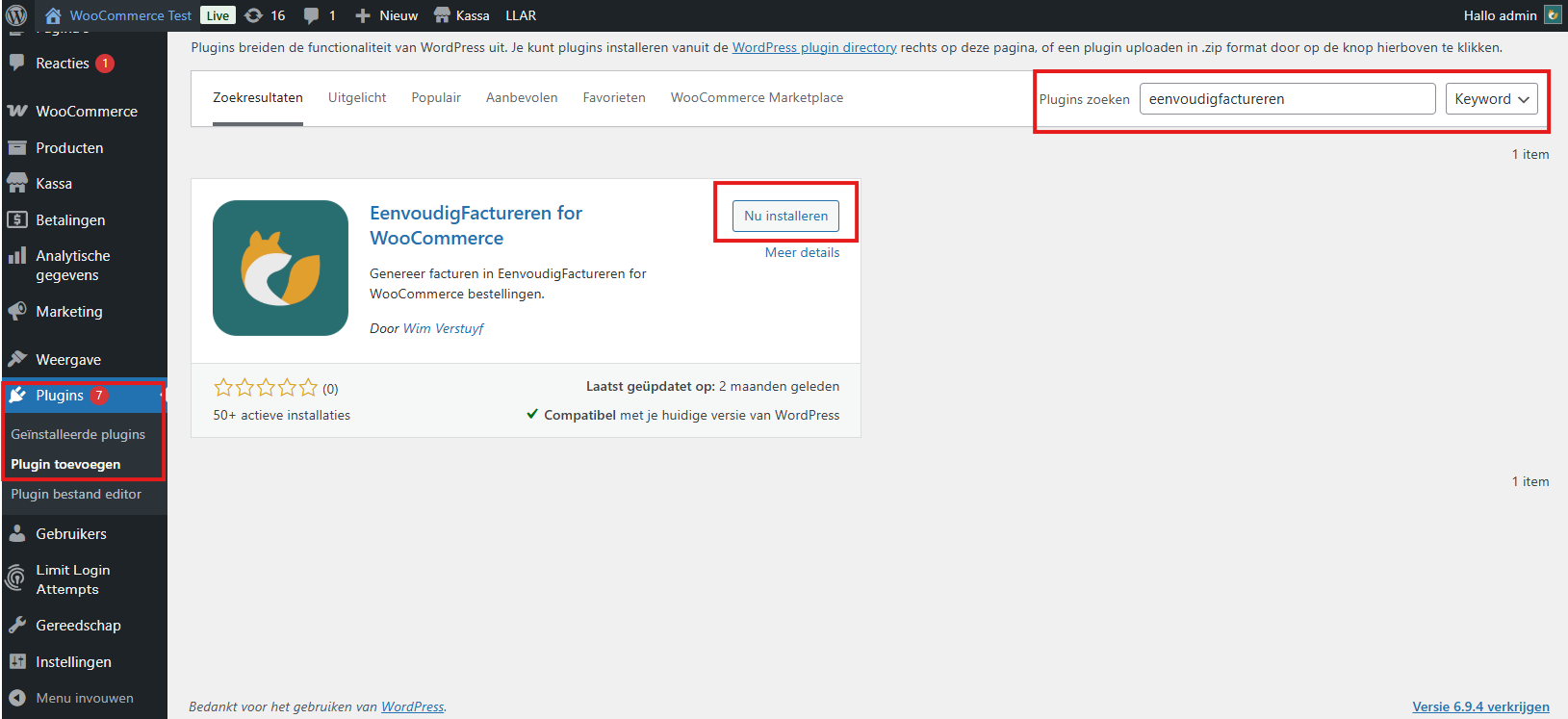Screen dimensions: 1568x719
Task: Click the Analytische gegevens bar chart icon
Action: [x=17, y=256]
